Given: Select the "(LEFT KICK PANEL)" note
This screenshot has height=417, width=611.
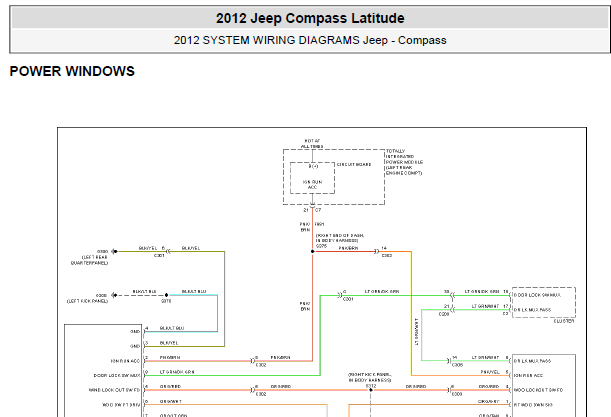Looking at the screenshot, I should tap(87, 301).
